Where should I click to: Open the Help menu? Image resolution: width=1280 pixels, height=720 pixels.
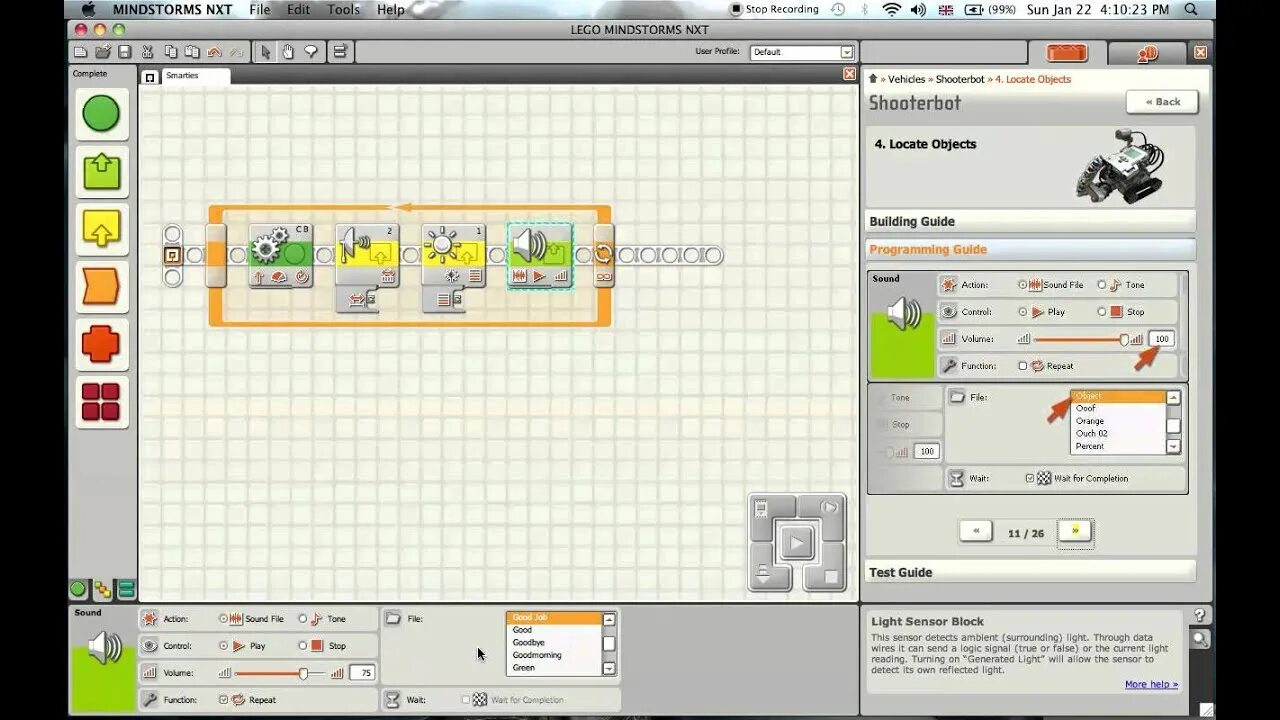tap(391, 9)
